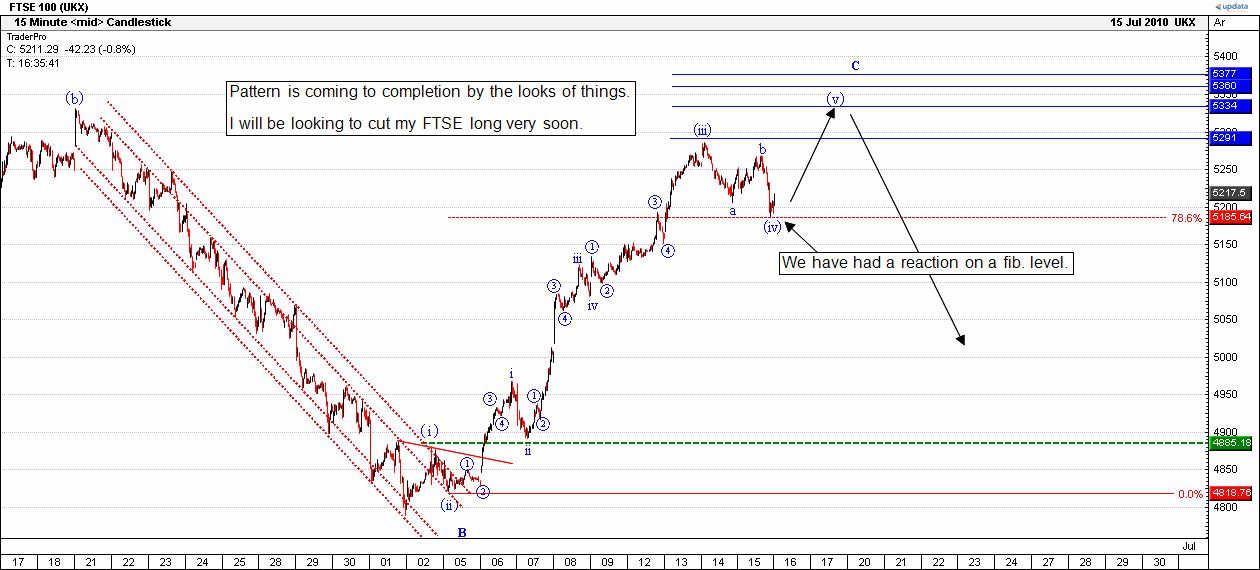Select the 'Ar' scale label above price axis

[x=1219, y=21]
